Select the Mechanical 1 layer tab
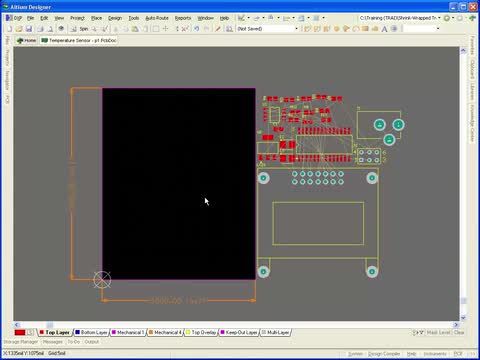Viewport: 480px width, 360px height. (x=128, y=332)
